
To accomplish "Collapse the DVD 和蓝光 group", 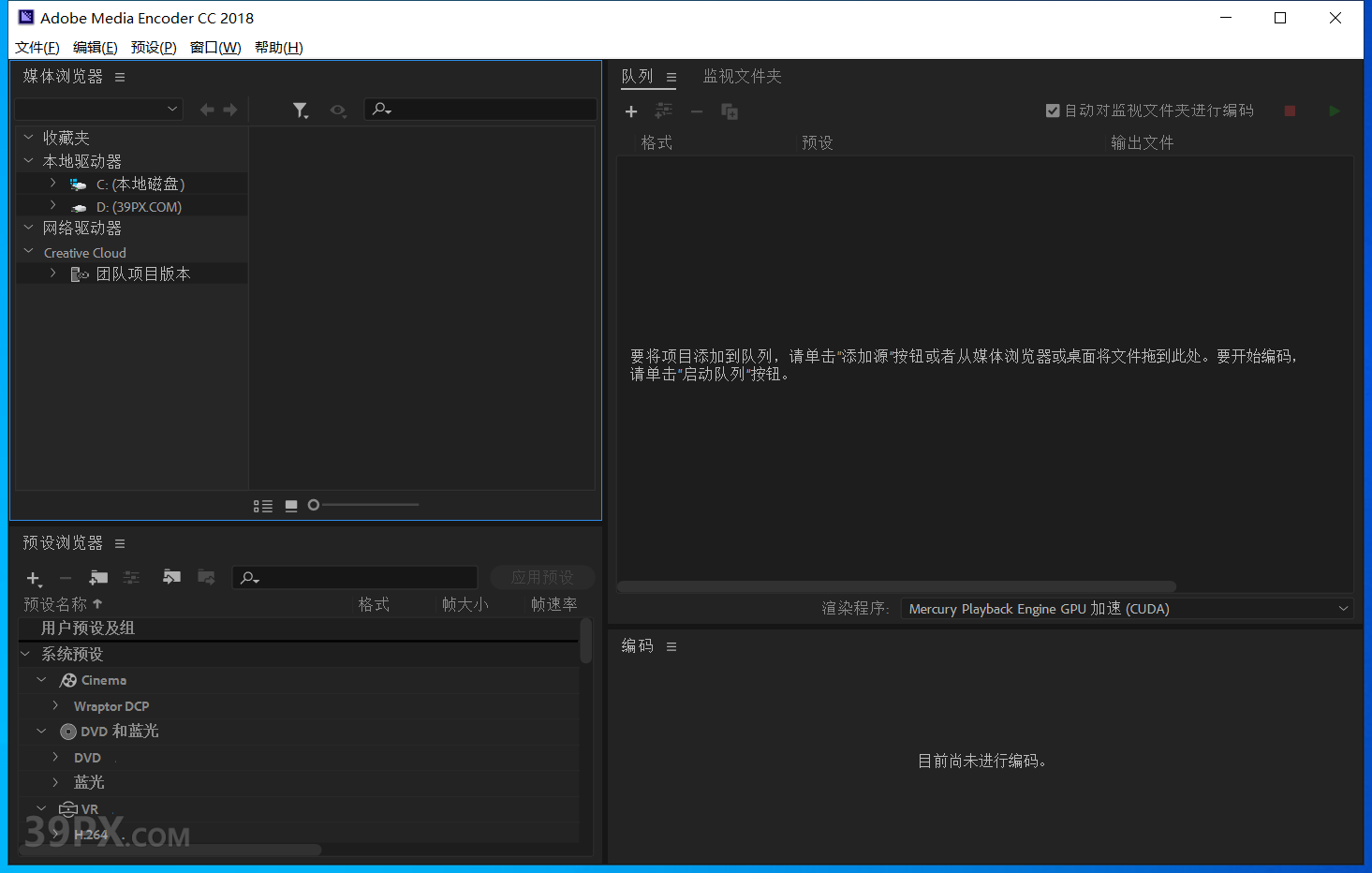I will 41,730.
